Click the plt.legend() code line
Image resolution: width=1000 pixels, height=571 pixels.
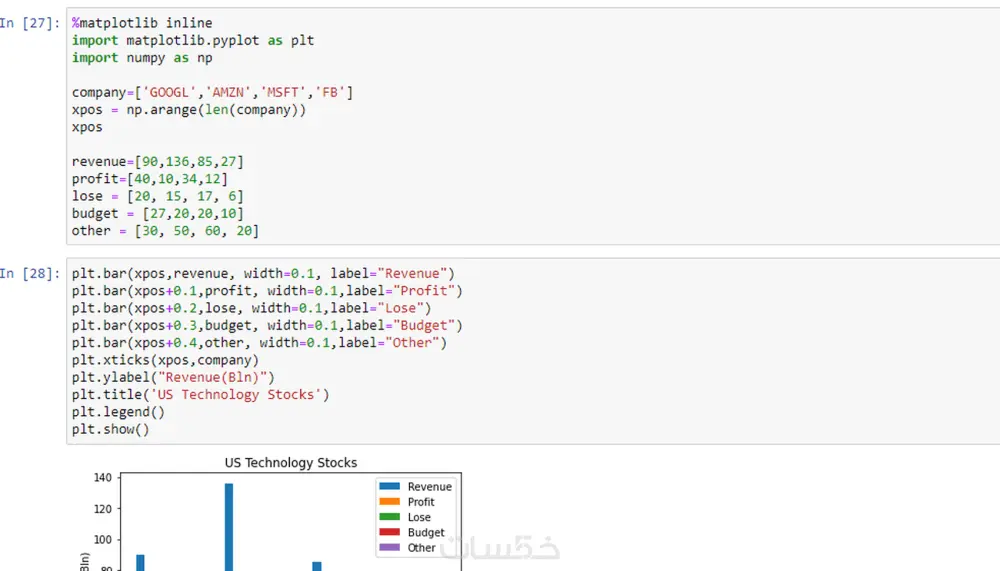click(x=118, y=412)
